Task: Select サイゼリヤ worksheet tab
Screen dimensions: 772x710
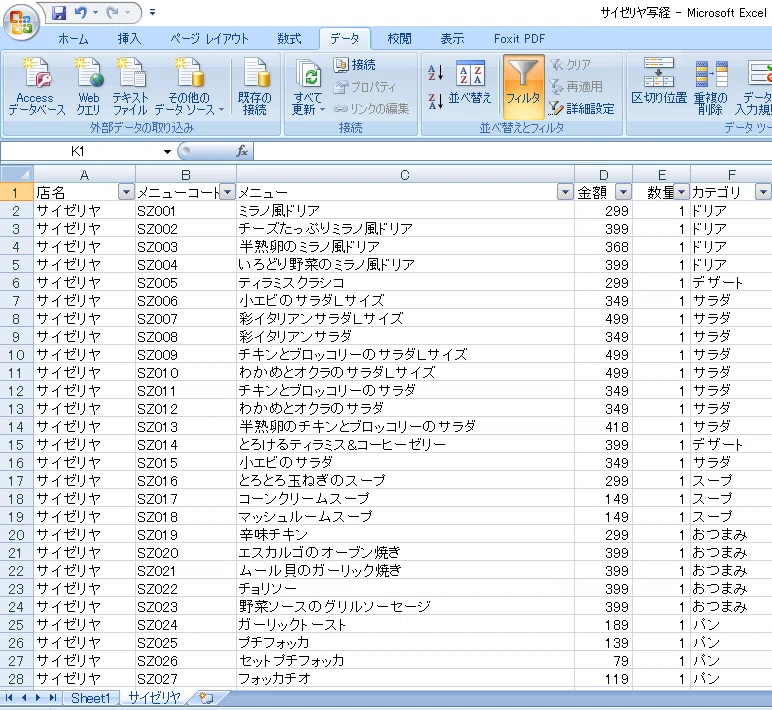Action: tap(155, 698)
